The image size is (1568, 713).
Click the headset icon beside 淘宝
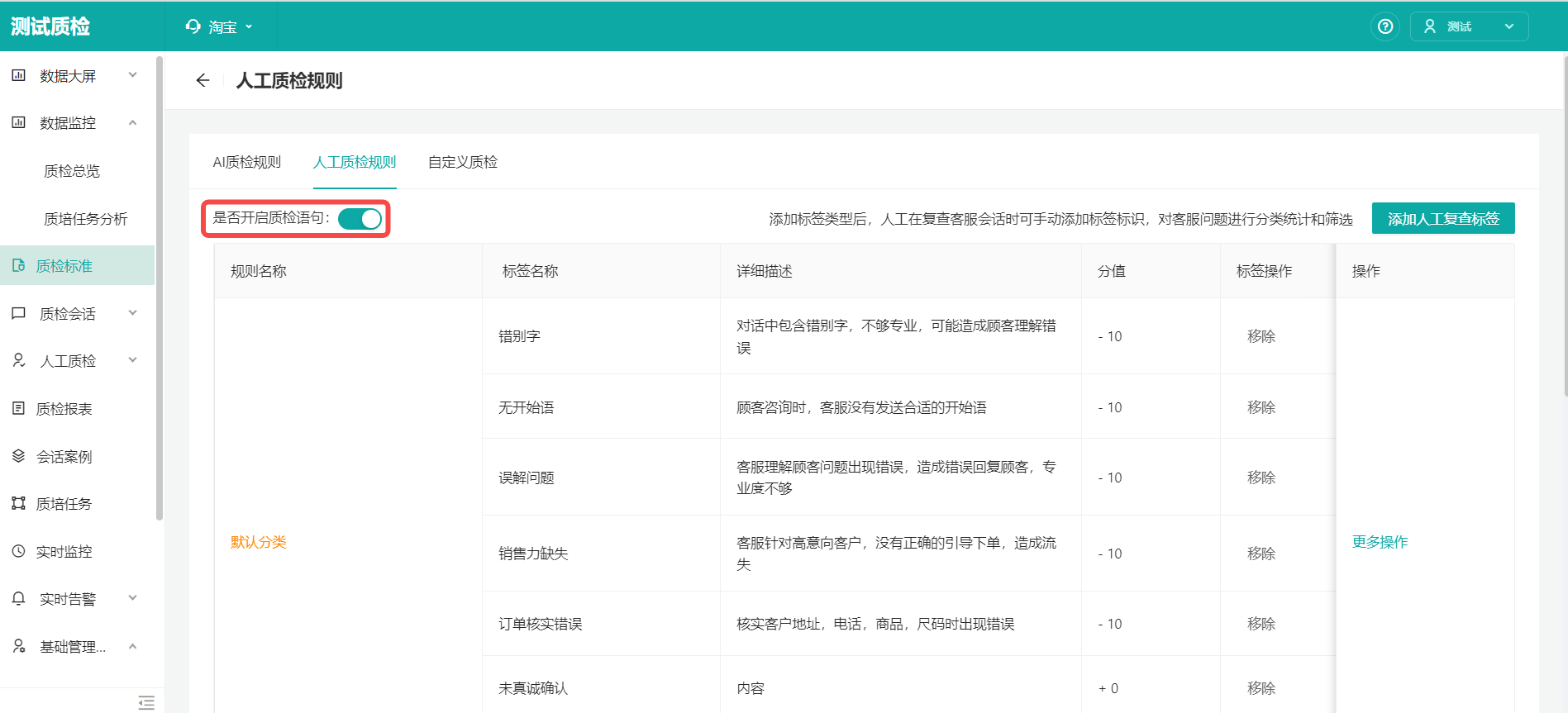(193, 26)
